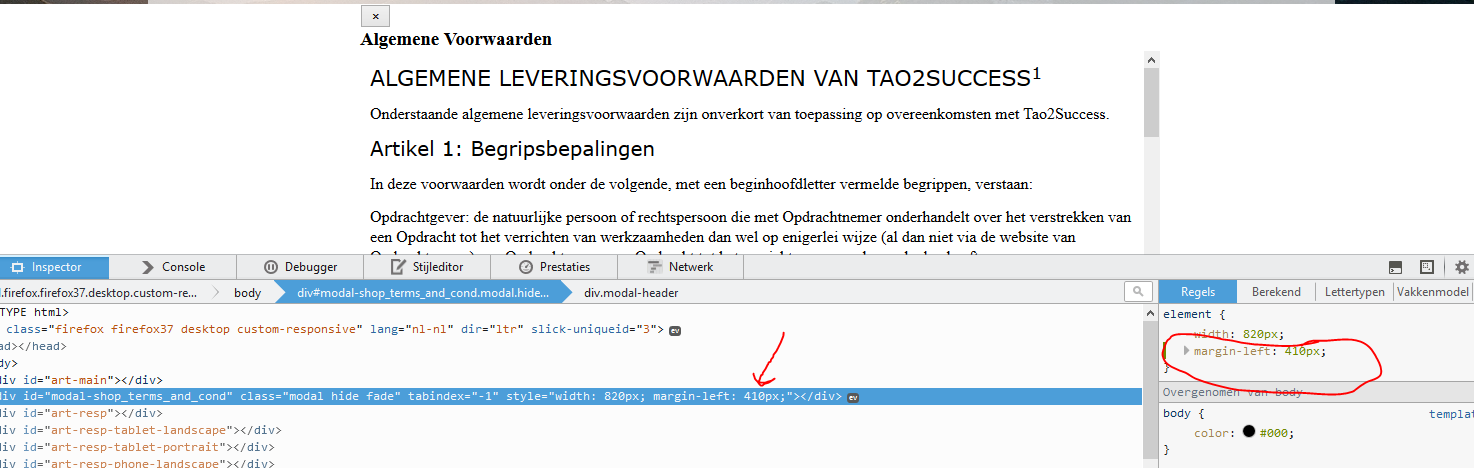Open the Prestaties tab

point(553,267)
